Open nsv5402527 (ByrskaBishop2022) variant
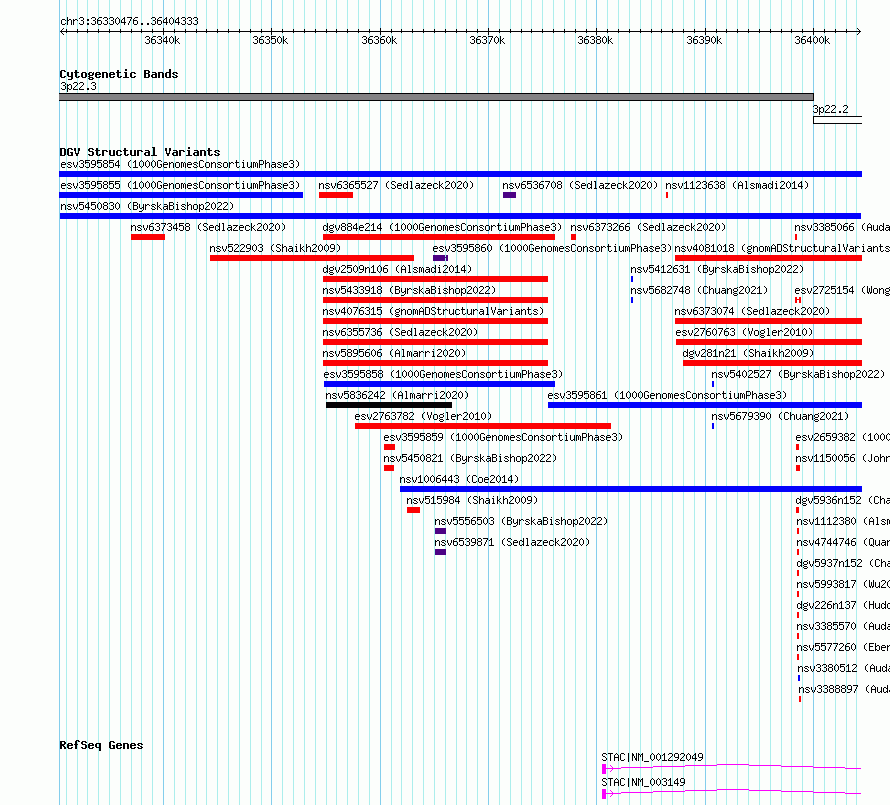 click(797, 375)
